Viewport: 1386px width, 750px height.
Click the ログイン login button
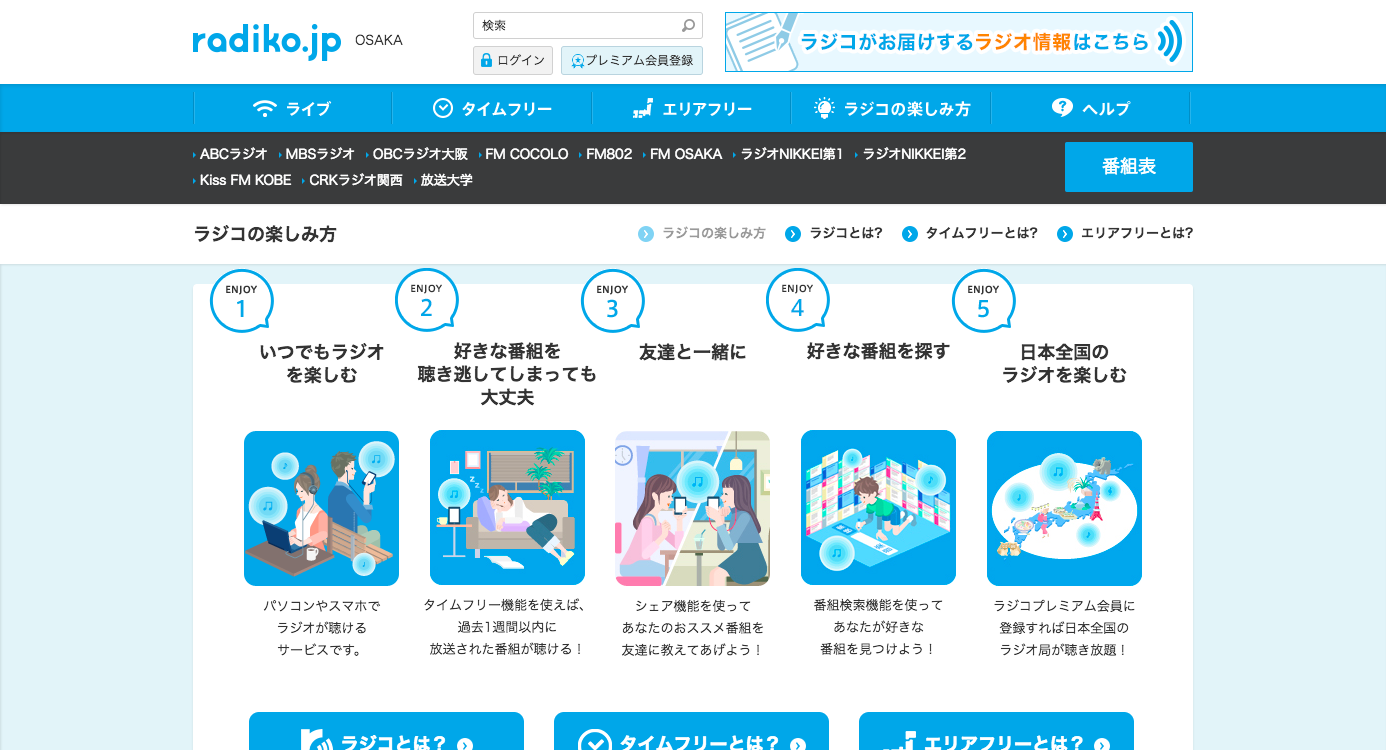pos(513,60)
